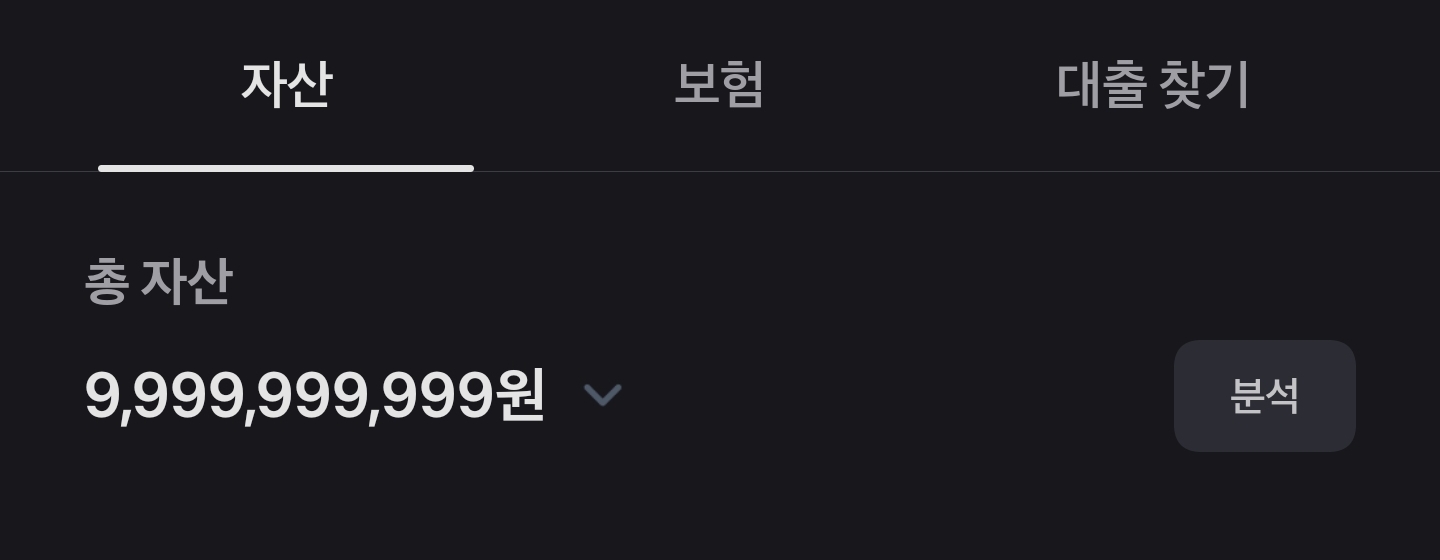Return to assets view labeled 자산
Viewport: 1440px width, 560px height.
pos(286,85)
